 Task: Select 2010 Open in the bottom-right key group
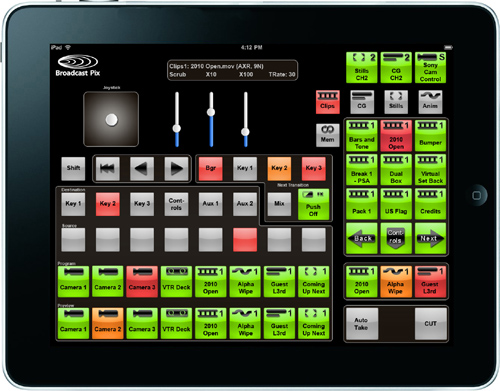point(362,281)
